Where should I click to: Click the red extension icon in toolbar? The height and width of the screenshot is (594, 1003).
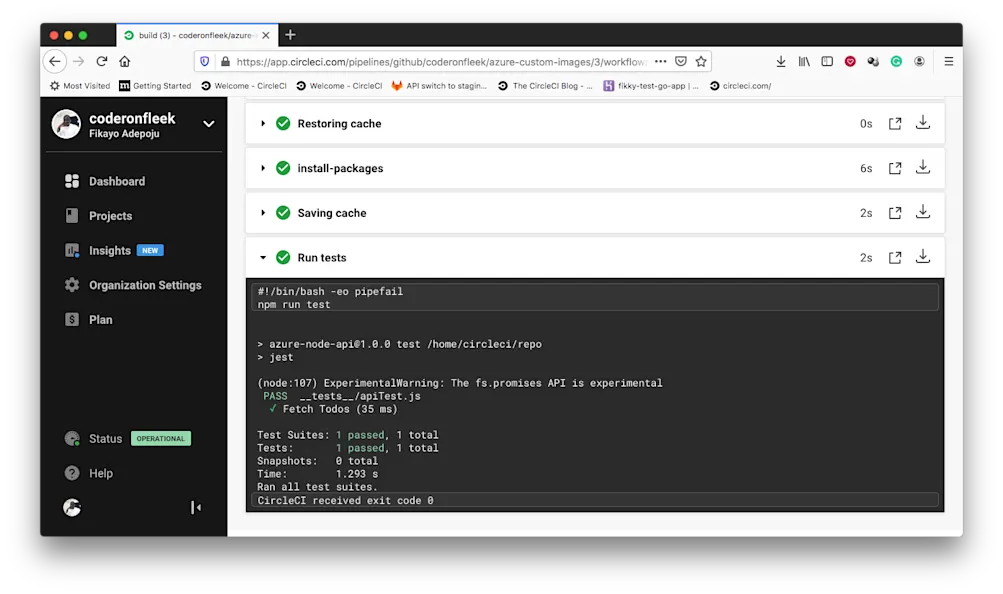click(x=850, y=61)
